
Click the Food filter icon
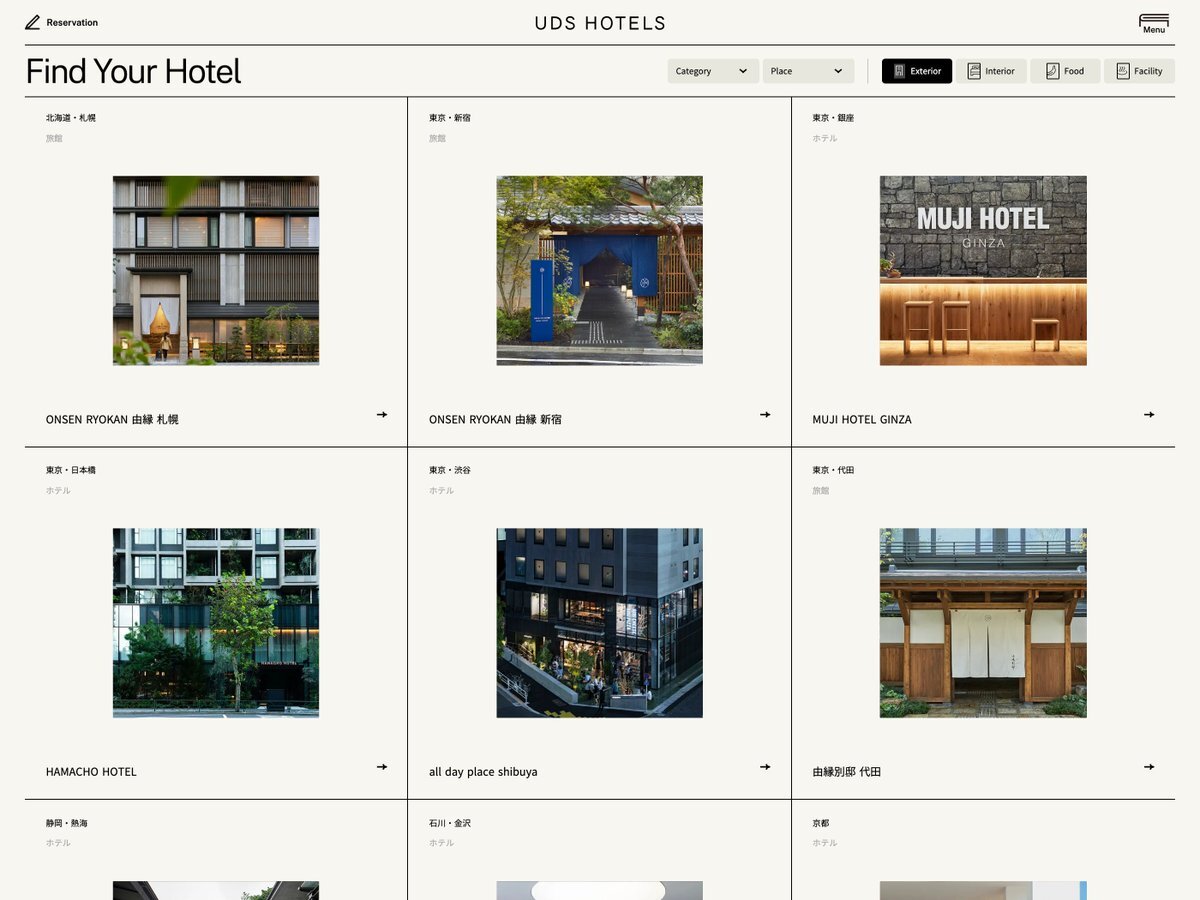(x=1052, y=71)
